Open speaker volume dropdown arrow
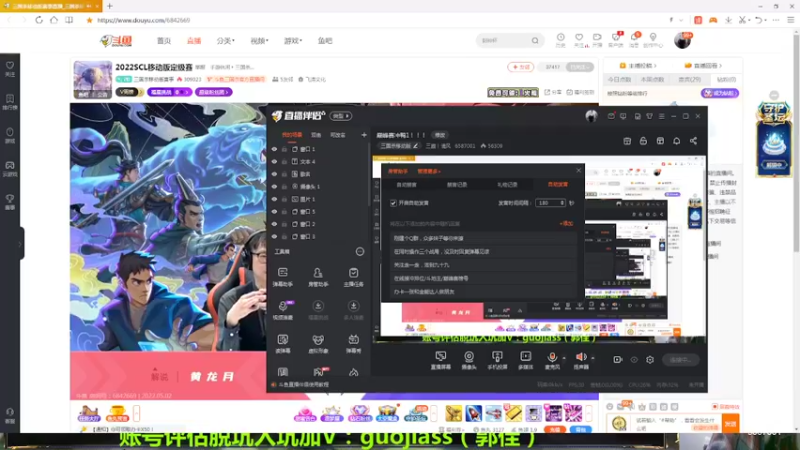The image size is (800, 450). coord(593,358)
